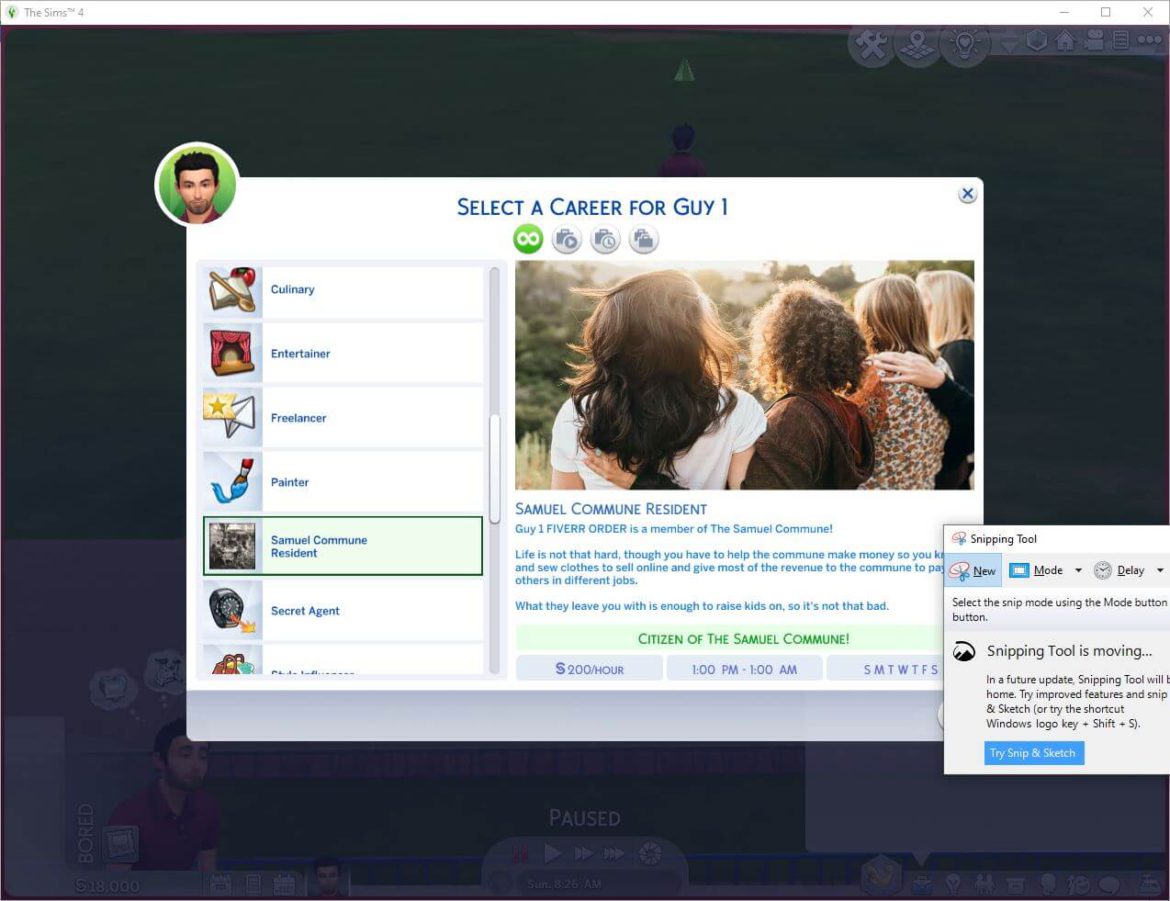The image size is (1170, 901).
Task: Expand the more options ellipsis menu
Action: (x=1148, y=41)
